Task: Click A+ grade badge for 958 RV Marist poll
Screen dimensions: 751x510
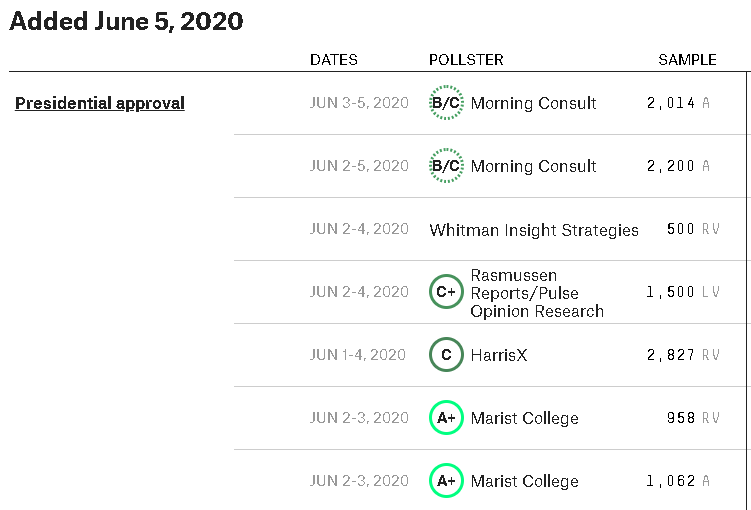Action: [446, 418]
